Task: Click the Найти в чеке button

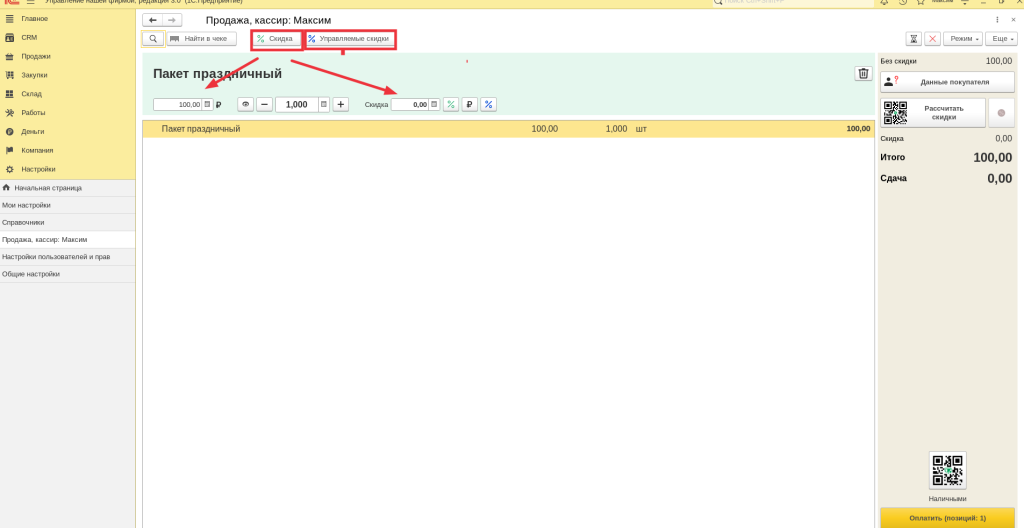Action: point(202,39)
